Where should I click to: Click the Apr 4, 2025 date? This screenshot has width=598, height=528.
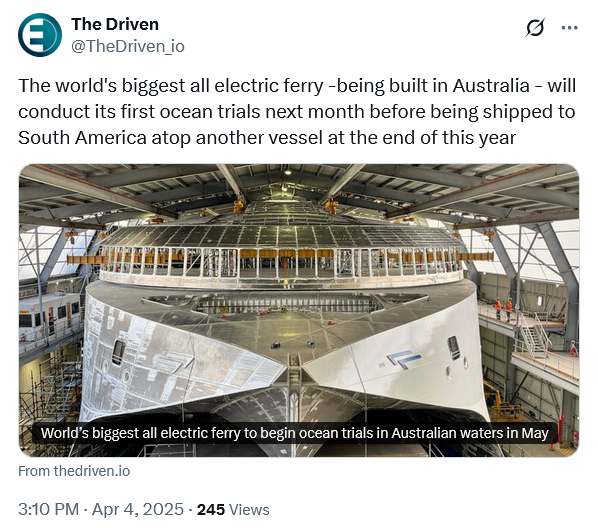(138, 509)
